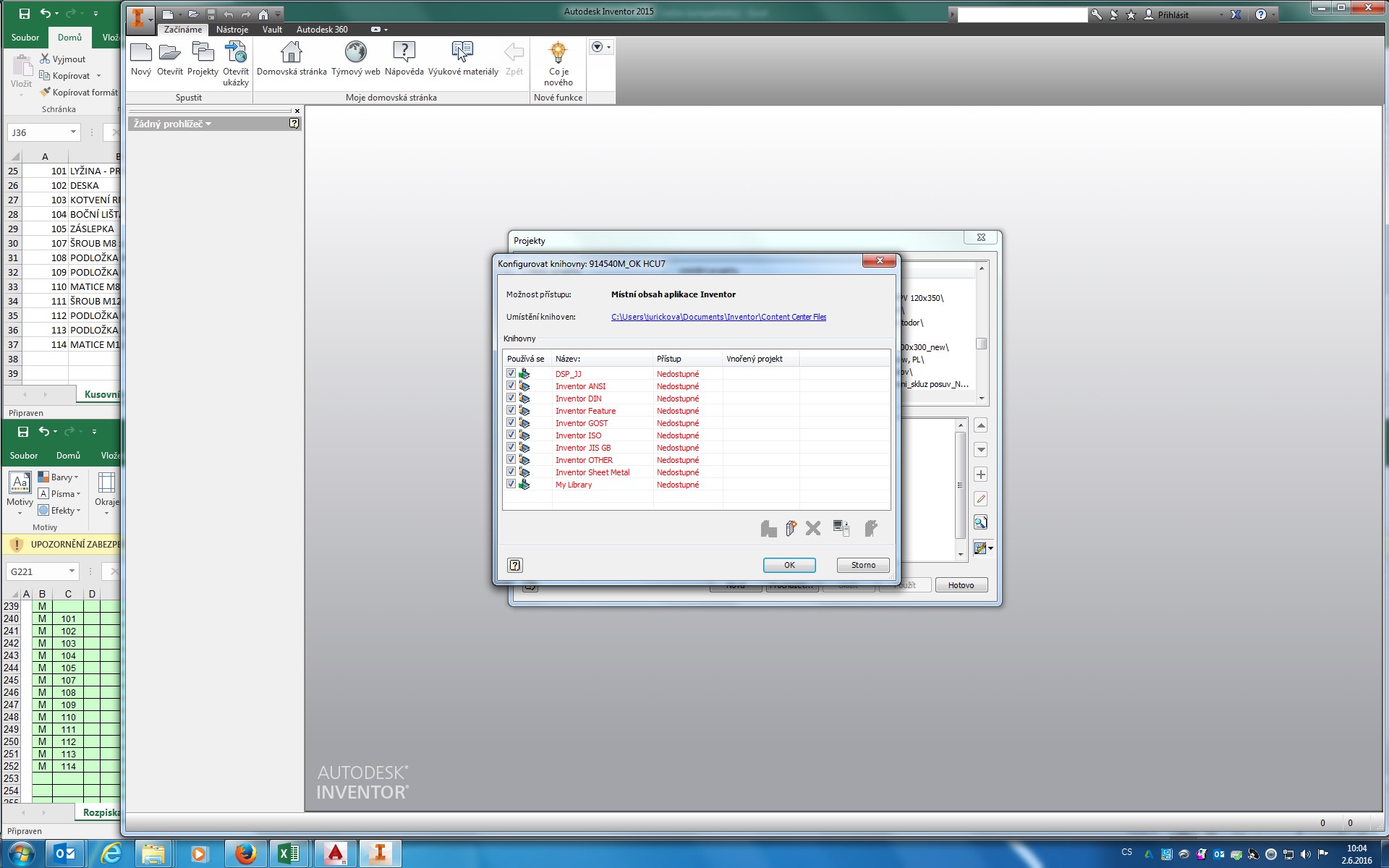This screenshot has width=1389, height=868.
Task: Select the Začínáme ribbon tab
Action: [183, 30]
